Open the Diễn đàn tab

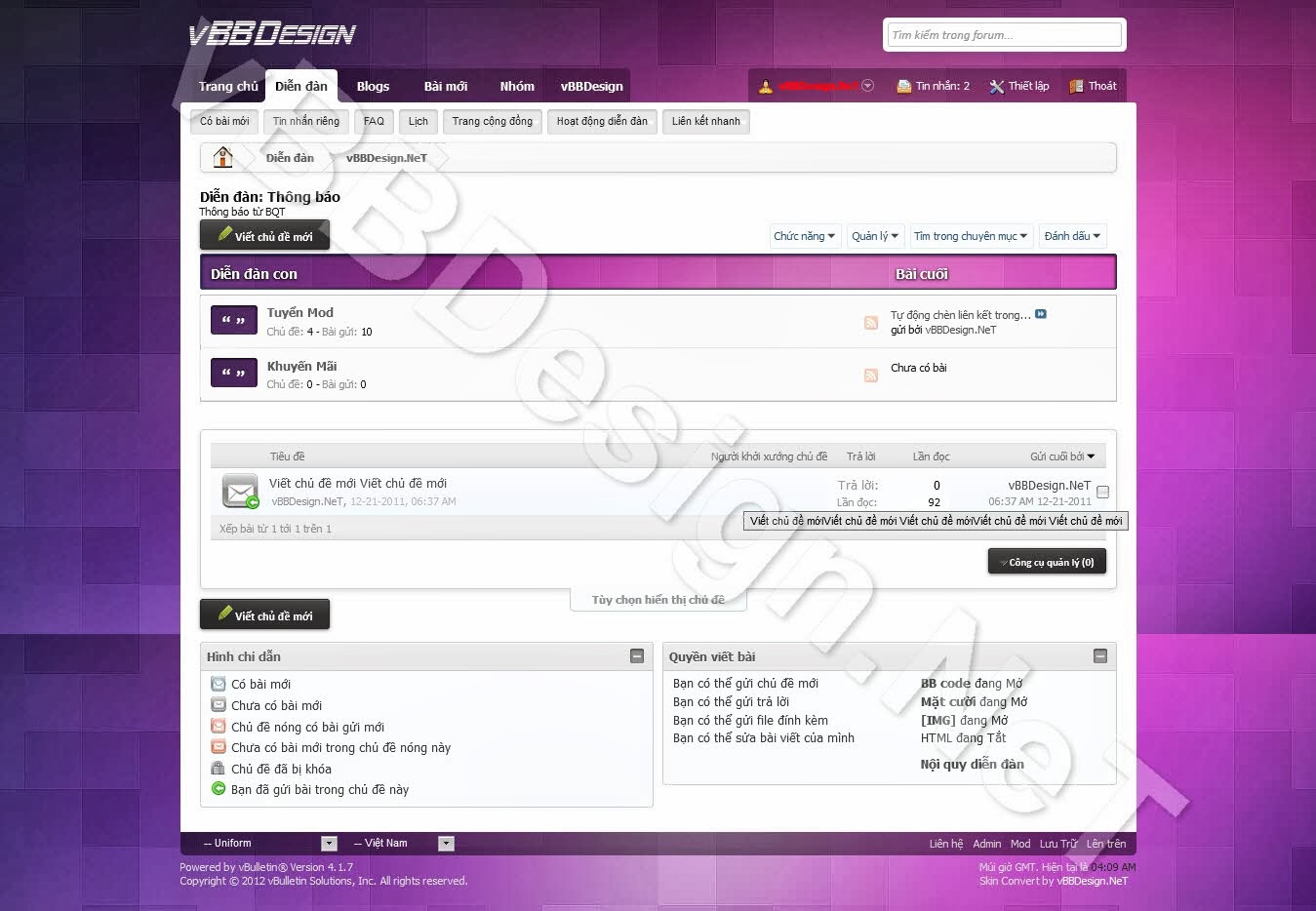(301, 86)
